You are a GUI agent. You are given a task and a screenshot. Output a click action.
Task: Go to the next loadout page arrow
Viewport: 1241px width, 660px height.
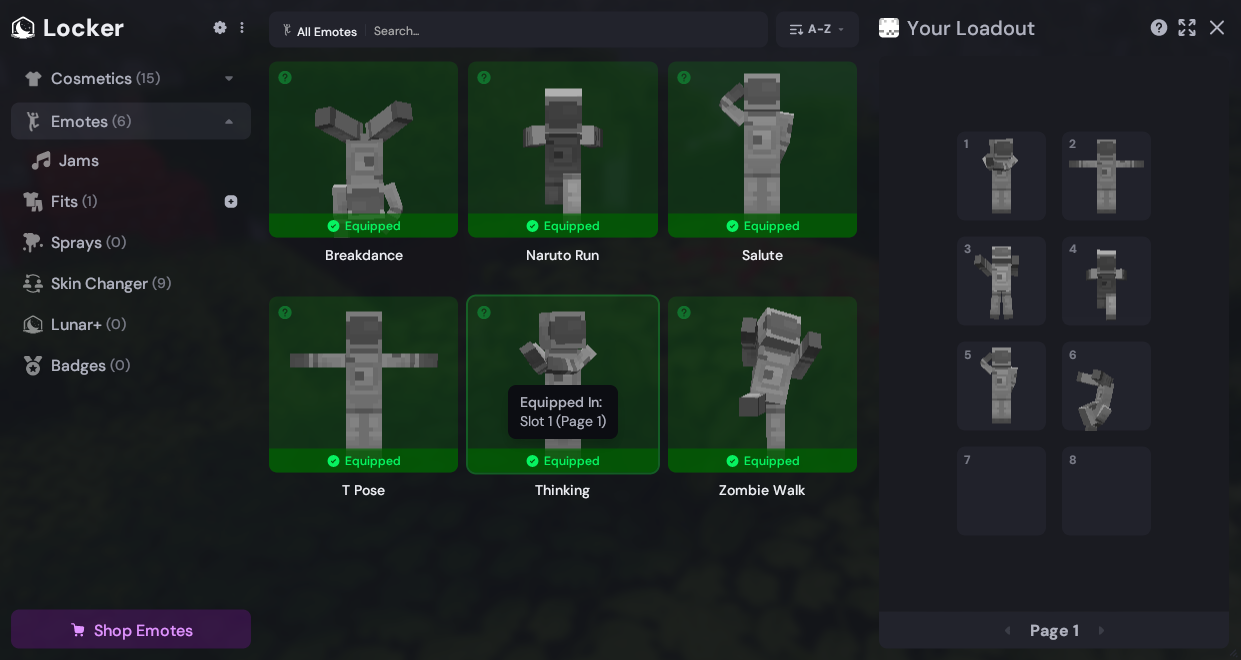[x=1102, y=631]
